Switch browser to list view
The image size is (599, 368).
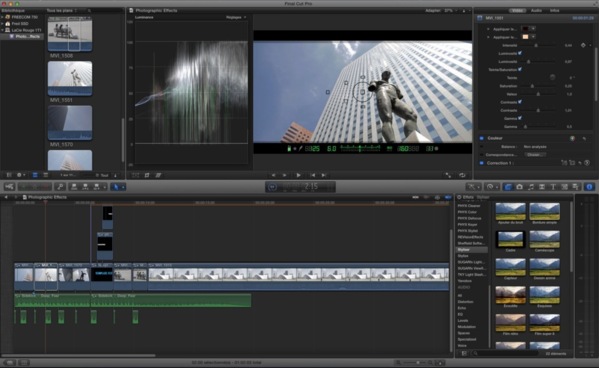45,175
